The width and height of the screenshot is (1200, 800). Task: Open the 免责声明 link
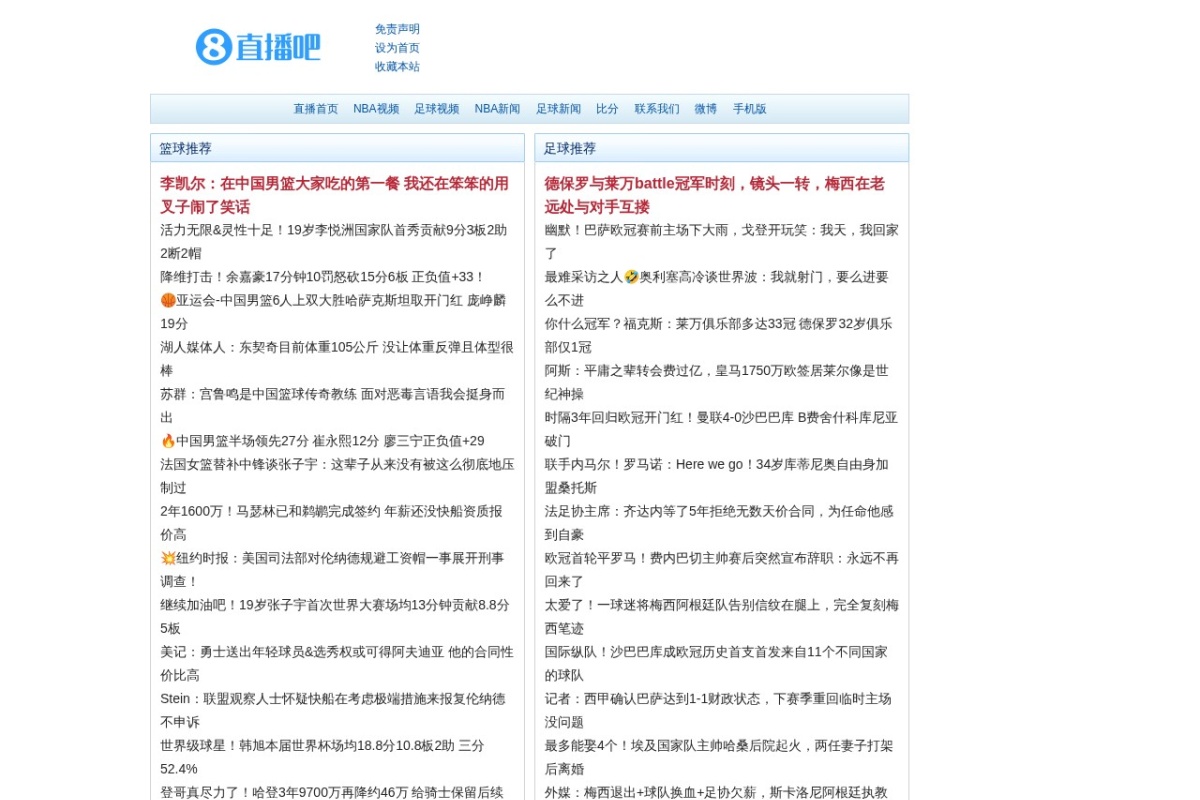point(397,29)
